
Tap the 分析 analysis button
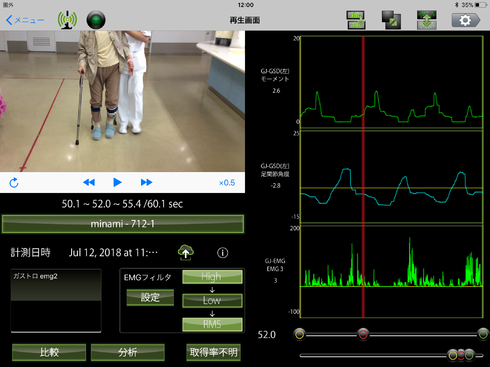(128, 352)
